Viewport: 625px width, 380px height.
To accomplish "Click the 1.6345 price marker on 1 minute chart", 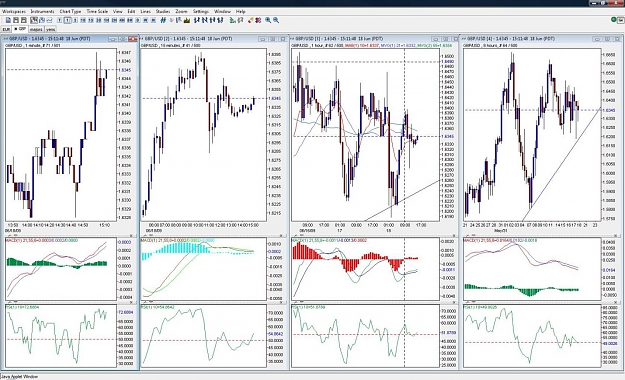I will pos(126,70).
